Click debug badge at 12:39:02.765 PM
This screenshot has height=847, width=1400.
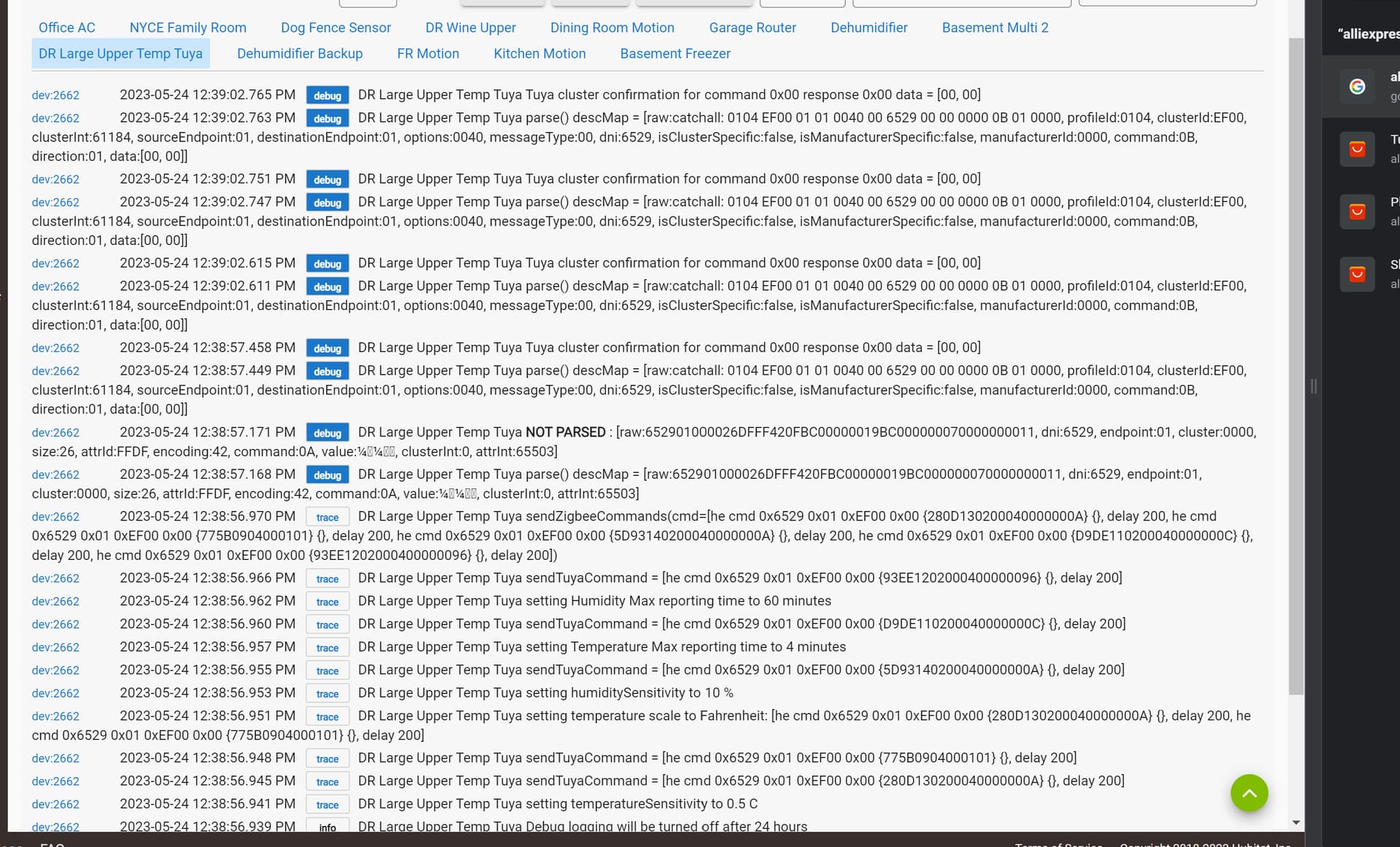pos(327,95)
